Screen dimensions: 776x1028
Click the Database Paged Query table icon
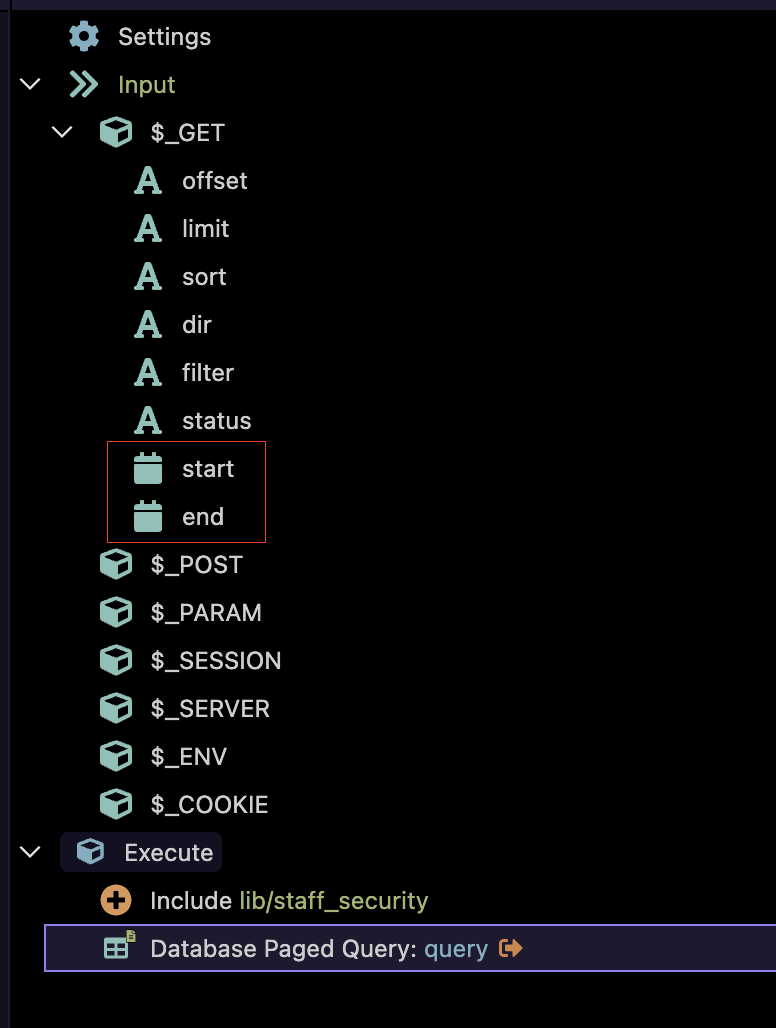118,948
